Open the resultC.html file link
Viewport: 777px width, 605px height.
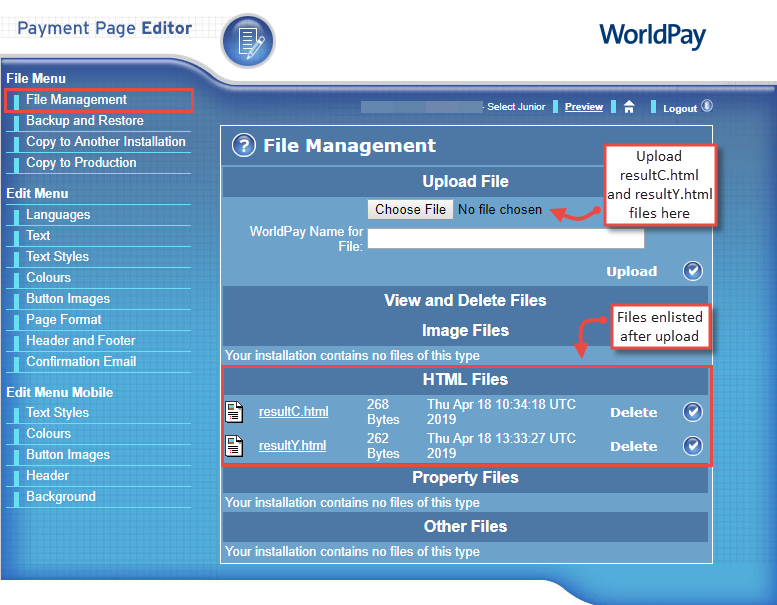click(293, 412)
